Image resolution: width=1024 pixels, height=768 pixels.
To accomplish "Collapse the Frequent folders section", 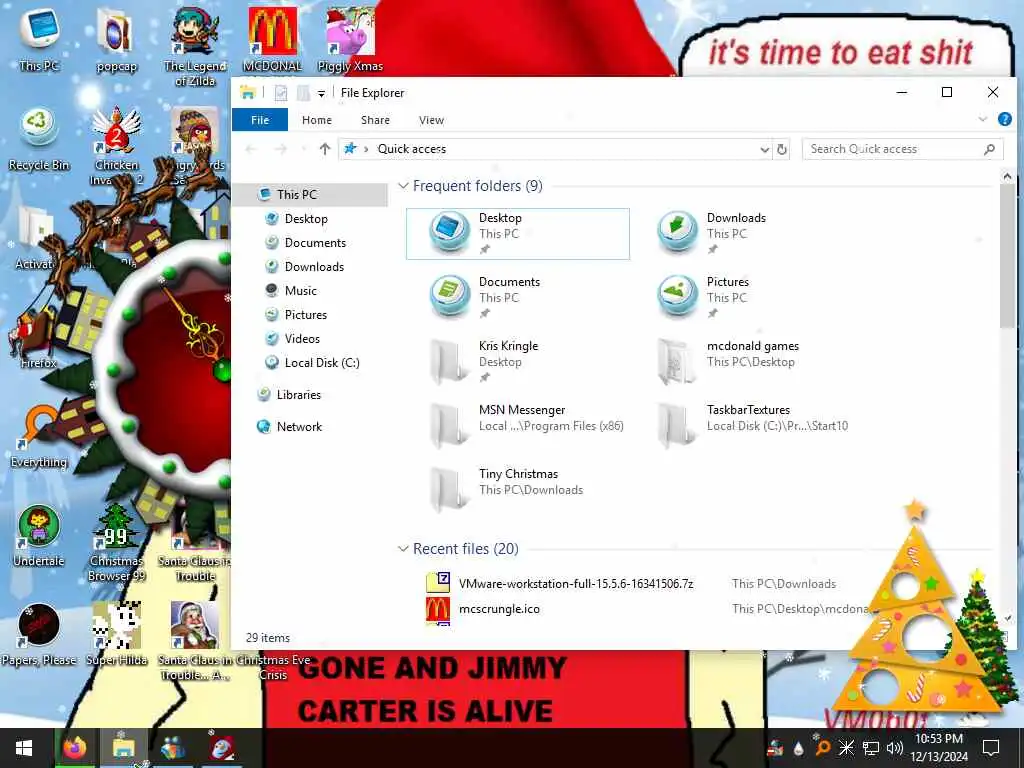I will click(403, 186).
